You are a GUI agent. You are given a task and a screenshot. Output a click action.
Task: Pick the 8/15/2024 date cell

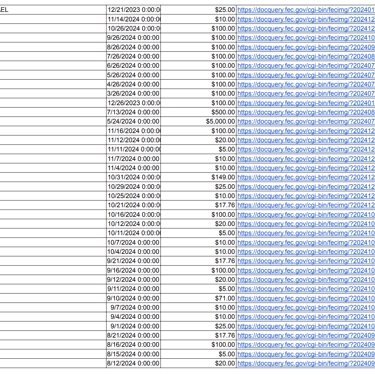(133, 354)
